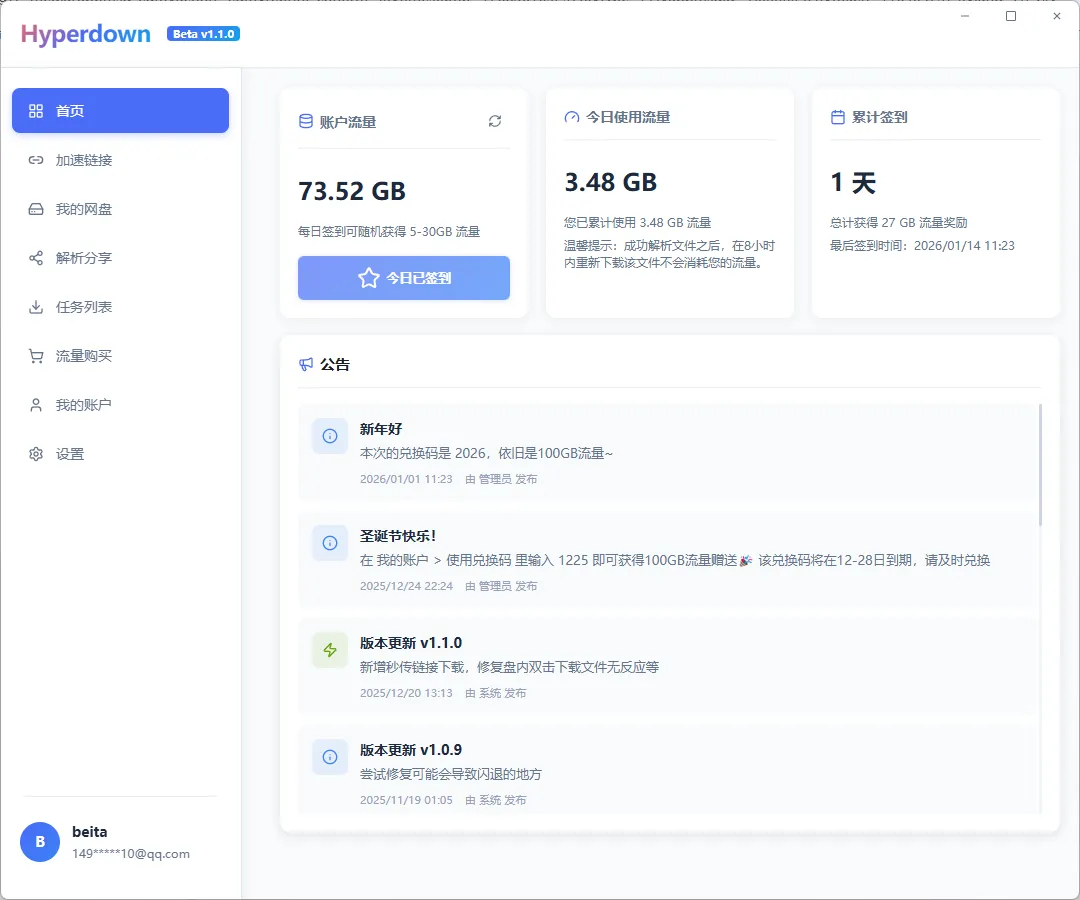Minimize the Hyperdown window
The height and width of the screenshot is (900, 1080).
click(x=965, y=16)
